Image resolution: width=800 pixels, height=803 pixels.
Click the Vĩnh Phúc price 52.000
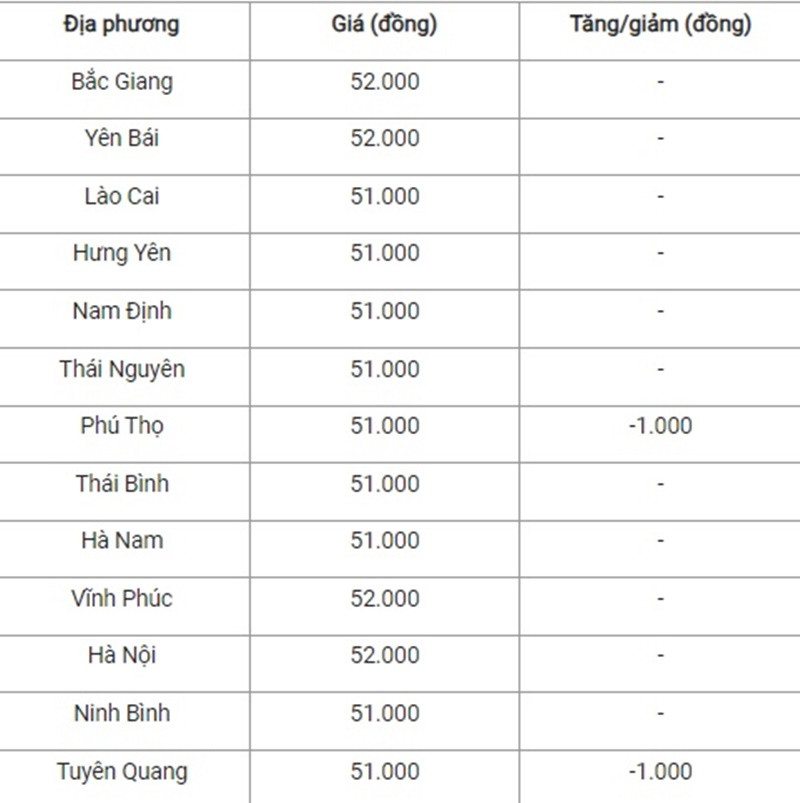pos(385,598)
